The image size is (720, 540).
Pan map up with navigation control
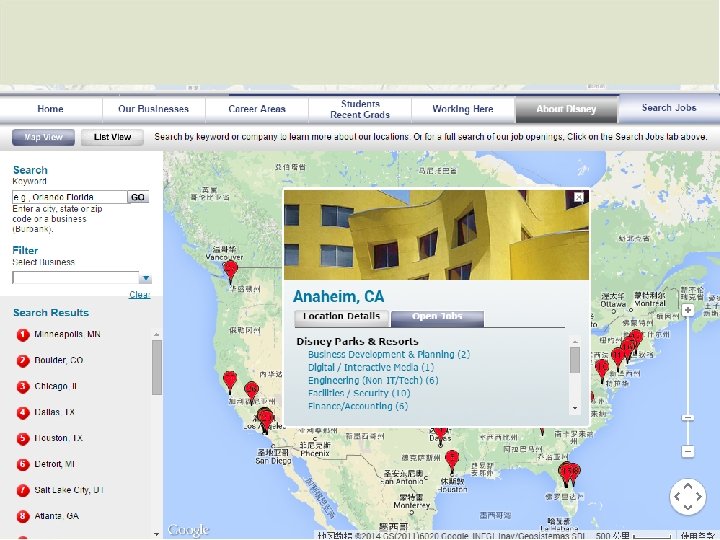[688, 486]
